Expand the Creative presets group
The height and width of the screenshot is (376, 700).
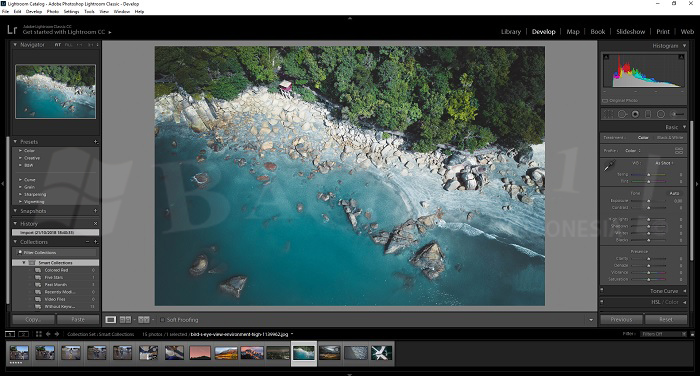21,158
